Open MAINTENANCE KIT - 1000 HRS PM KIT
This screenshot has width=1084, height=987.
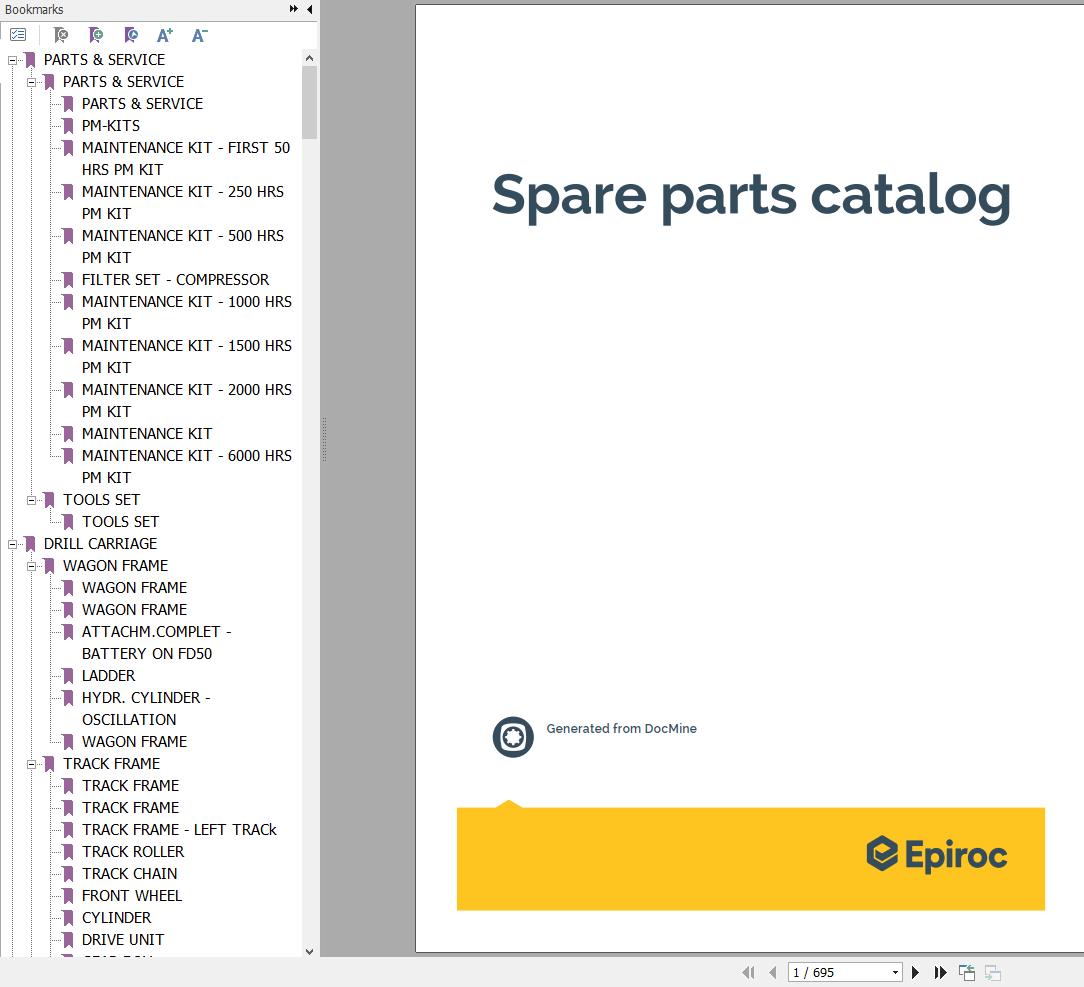(187, 312)
